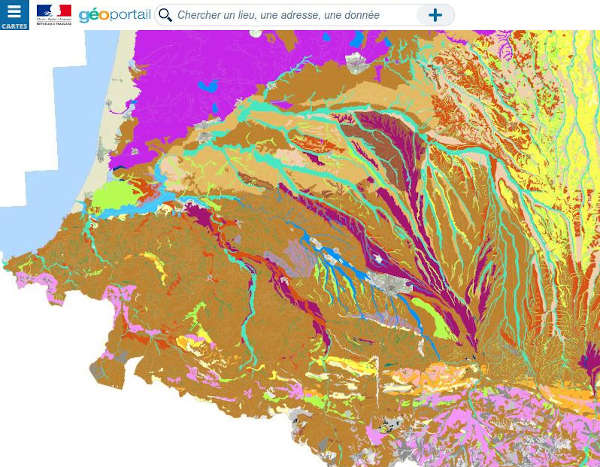Screen dimensions: 600x467
Task: Click the magnifying glass search icon
Action: [166, 15]
